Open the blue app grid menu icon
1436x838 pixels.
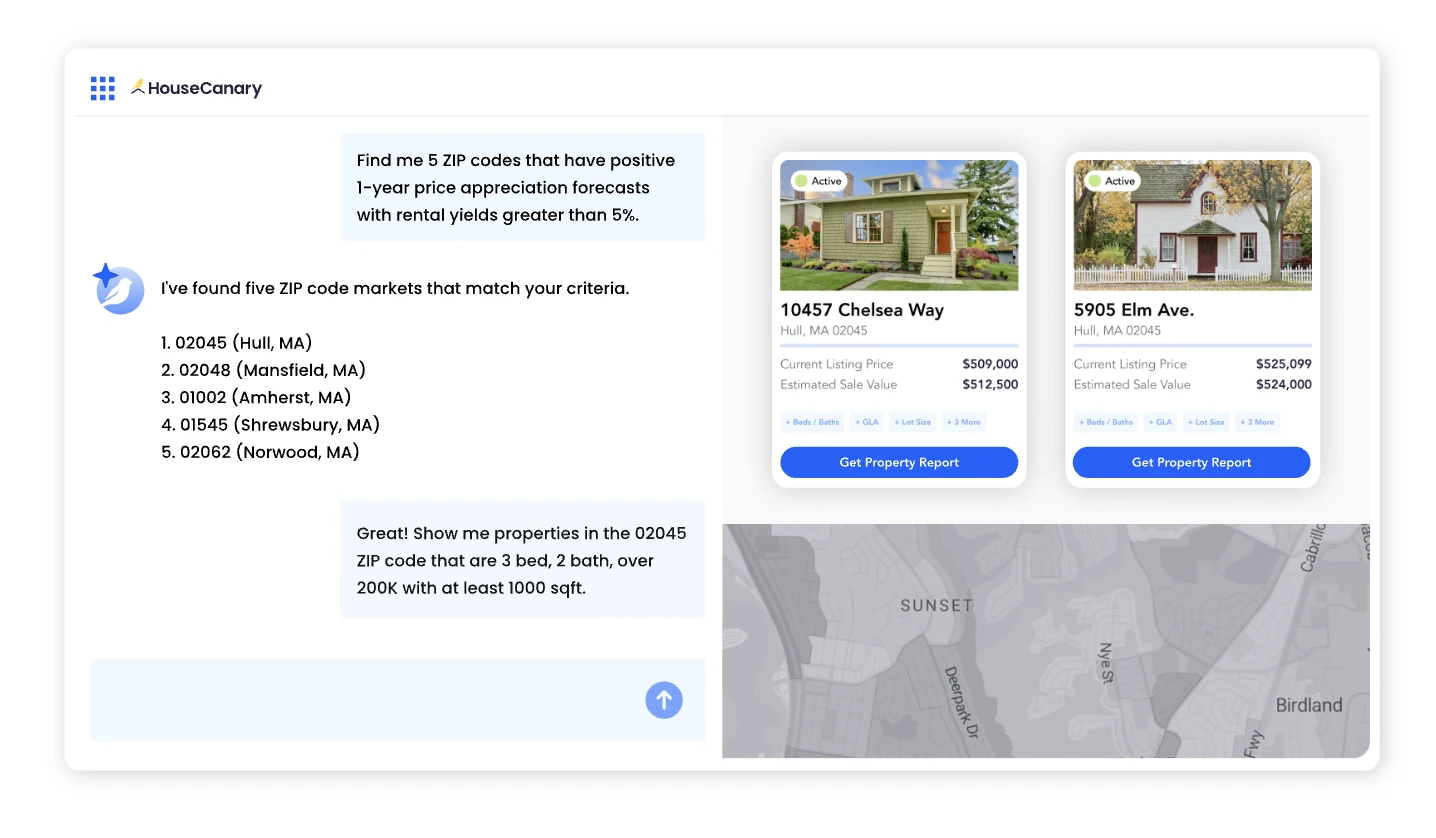coord(103,88)
